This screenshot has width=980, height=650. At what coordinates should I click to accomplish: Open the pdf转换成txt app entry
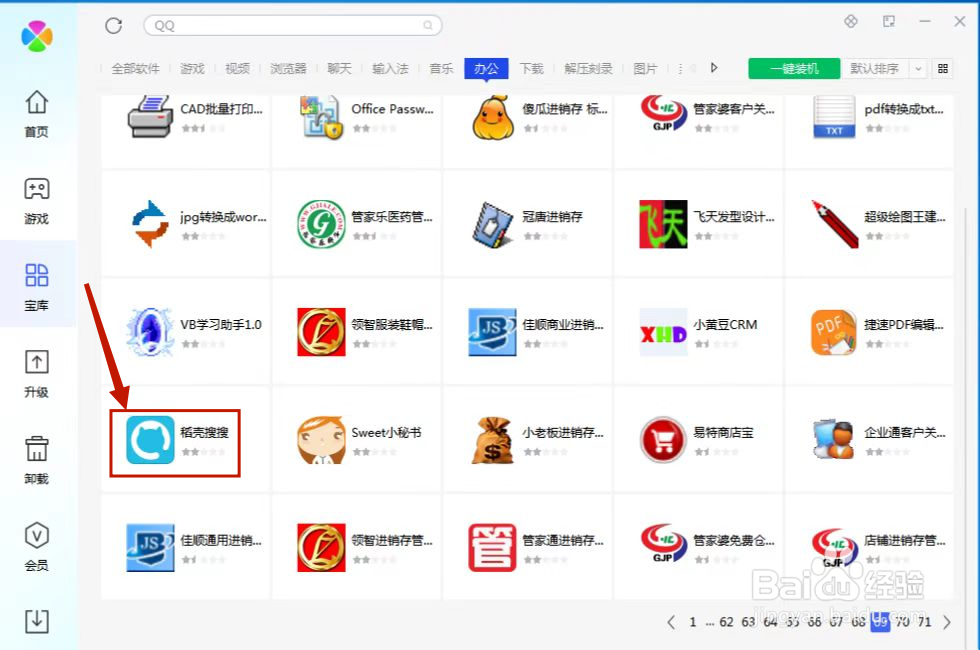869,131
